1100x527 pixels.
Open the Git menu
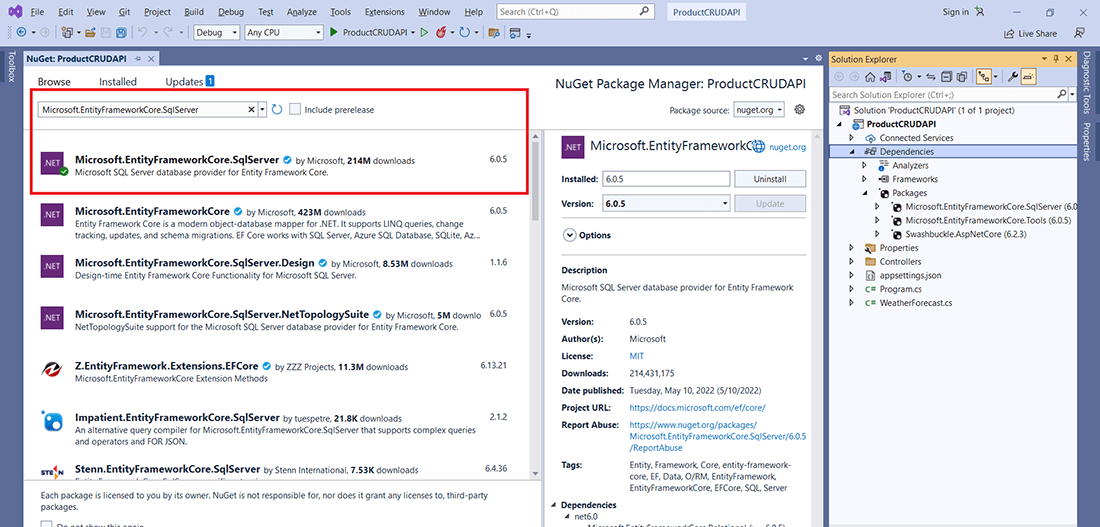click(122, 12)
